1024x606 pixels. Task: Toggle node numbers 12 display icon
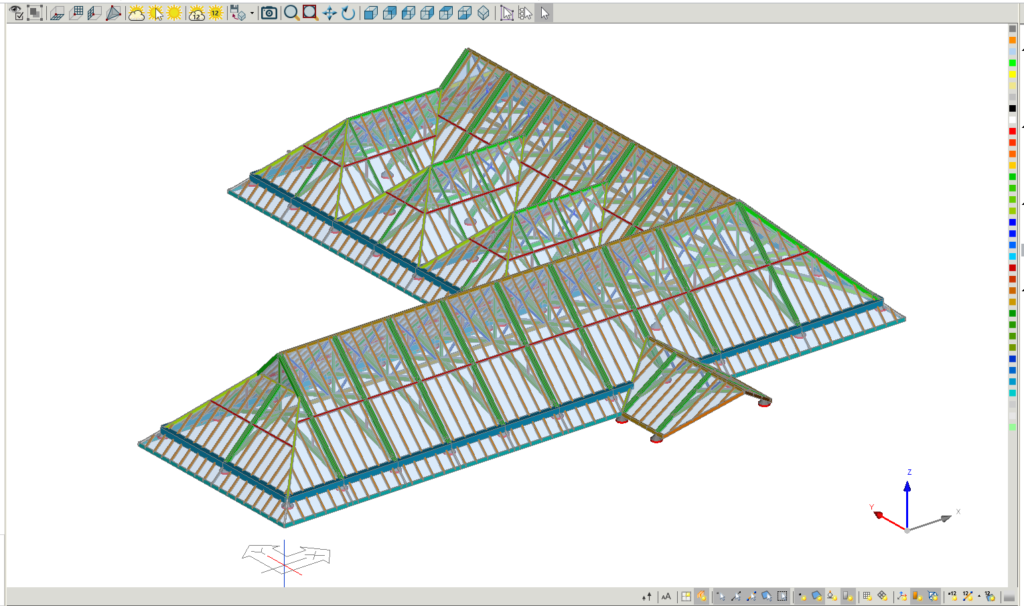coord(953,596)
